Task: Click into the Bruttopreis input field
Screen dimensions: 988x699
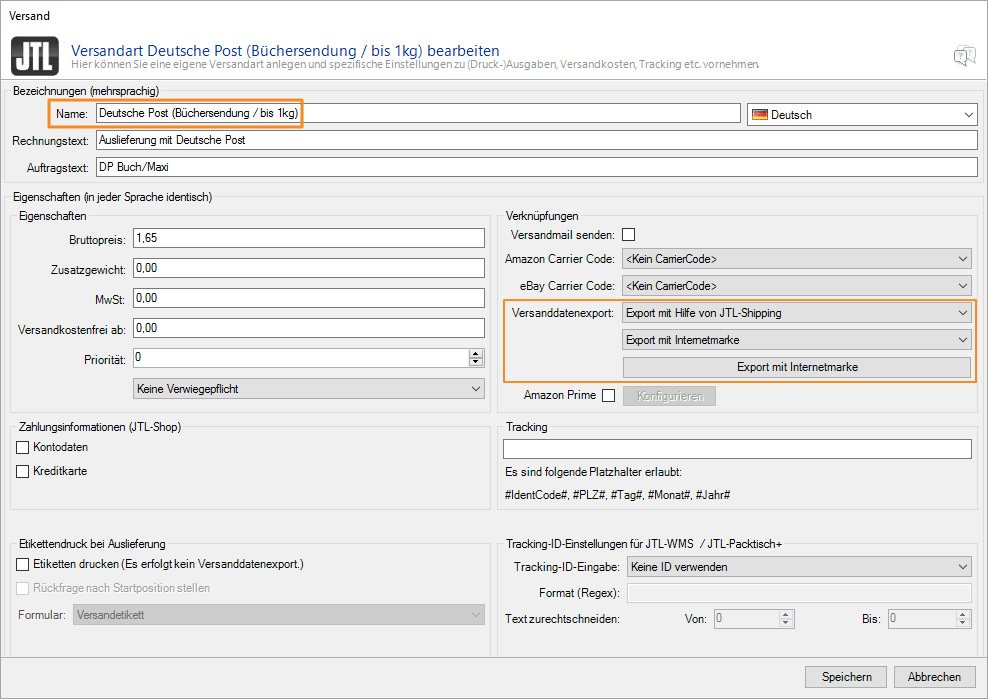Action: click(309, 238)
